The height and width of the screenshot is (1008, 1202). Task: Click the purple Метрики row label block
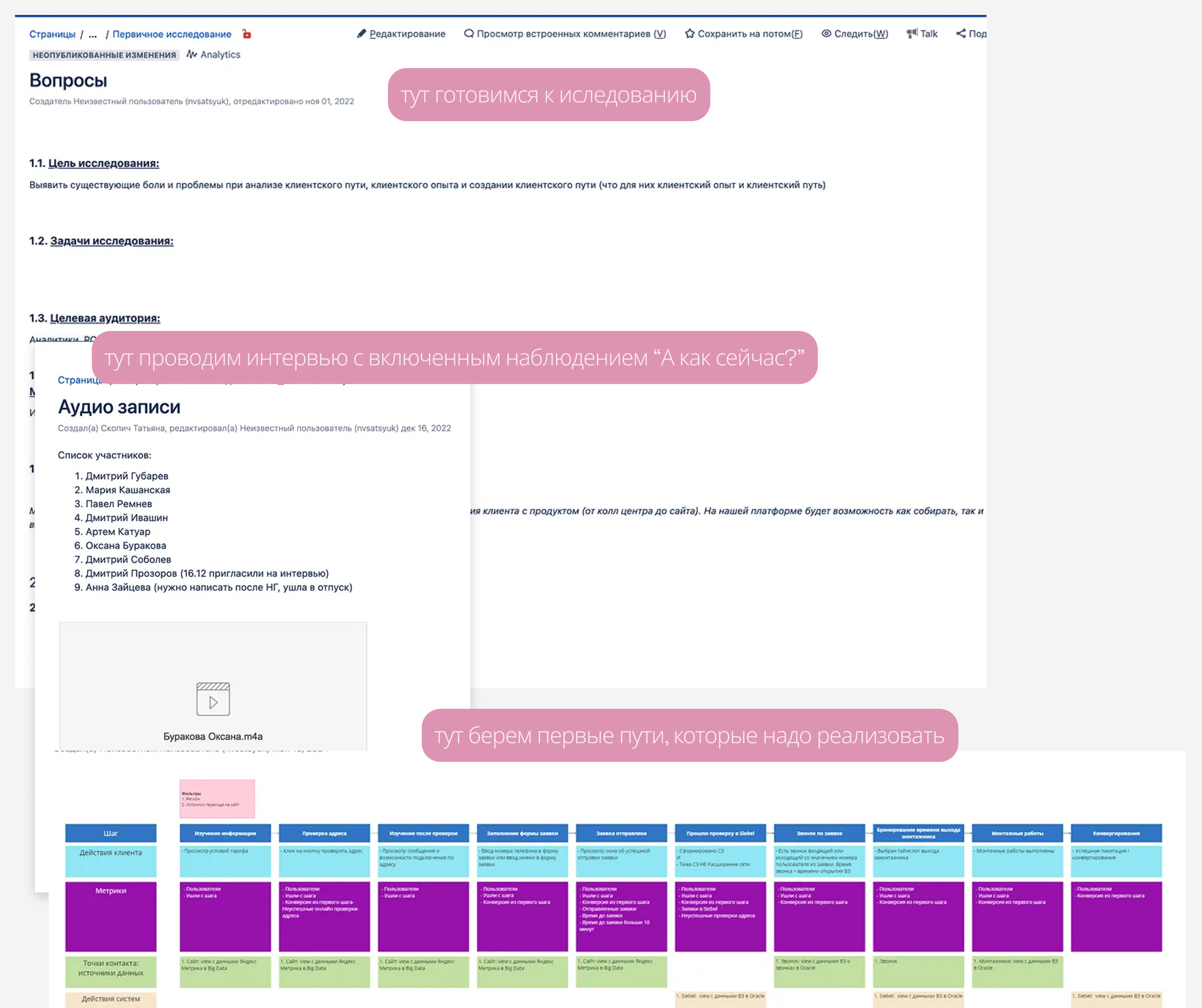[x=110, y=915]
